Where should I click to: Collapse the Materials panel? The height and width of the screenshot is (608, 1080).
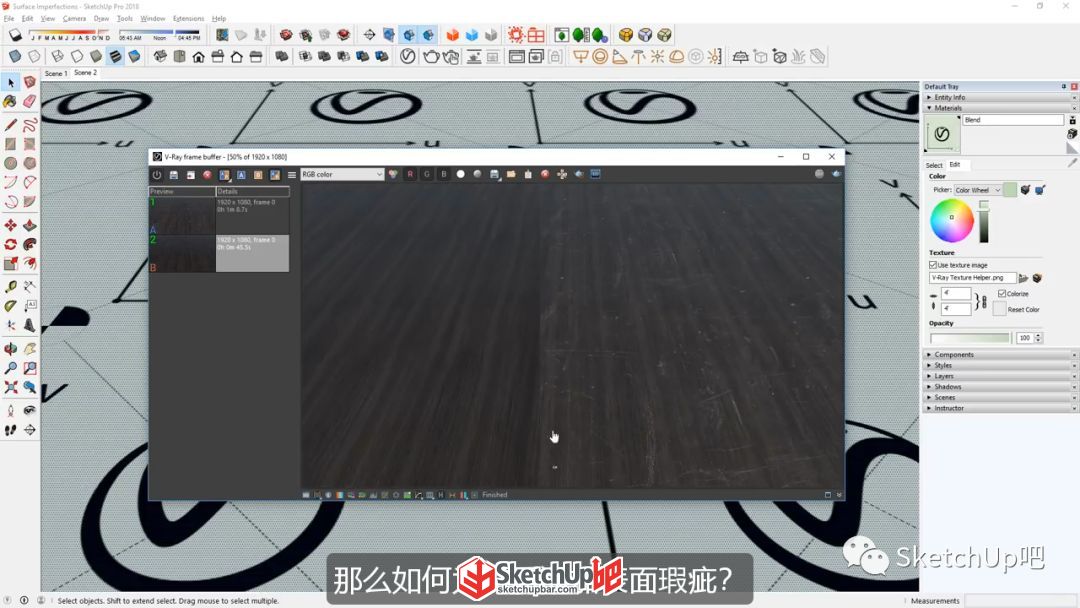click(999, 108)
